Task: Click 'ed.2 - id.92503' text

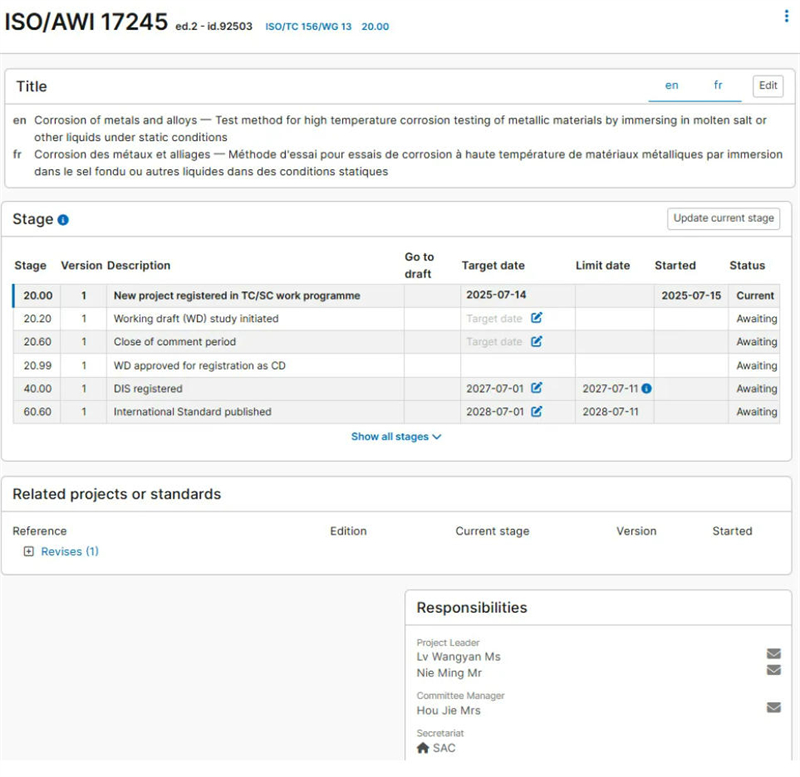Action: point(214,27)
